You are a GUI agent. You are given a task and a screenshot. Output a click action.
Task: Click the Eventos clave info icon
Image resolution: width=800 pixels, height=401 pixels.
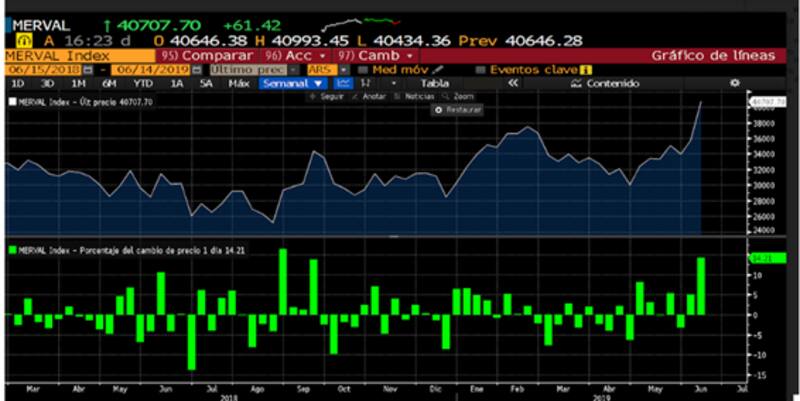click(x=586, y=70)
